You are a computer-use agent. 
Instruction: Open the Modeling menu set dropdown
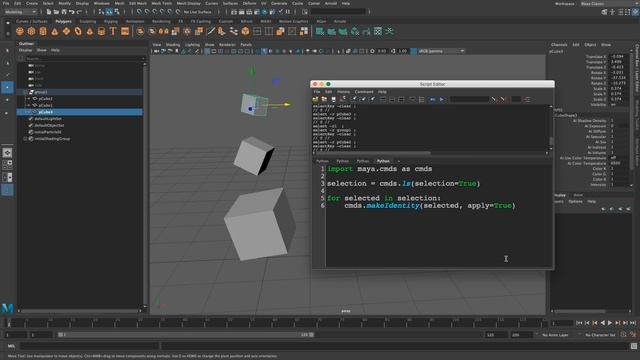coord(20,12)
